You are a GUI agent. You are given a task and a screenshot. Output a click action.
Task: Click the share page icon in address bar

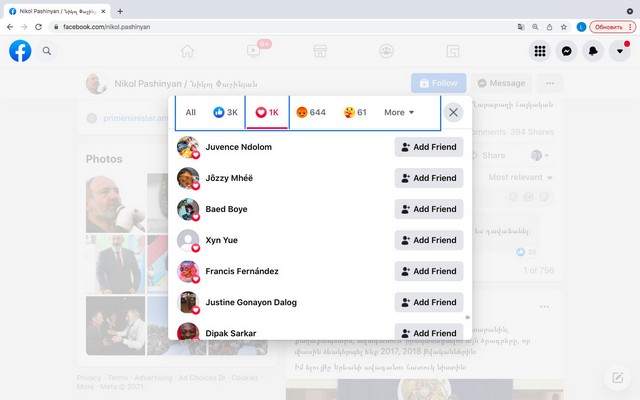point(549,27)
